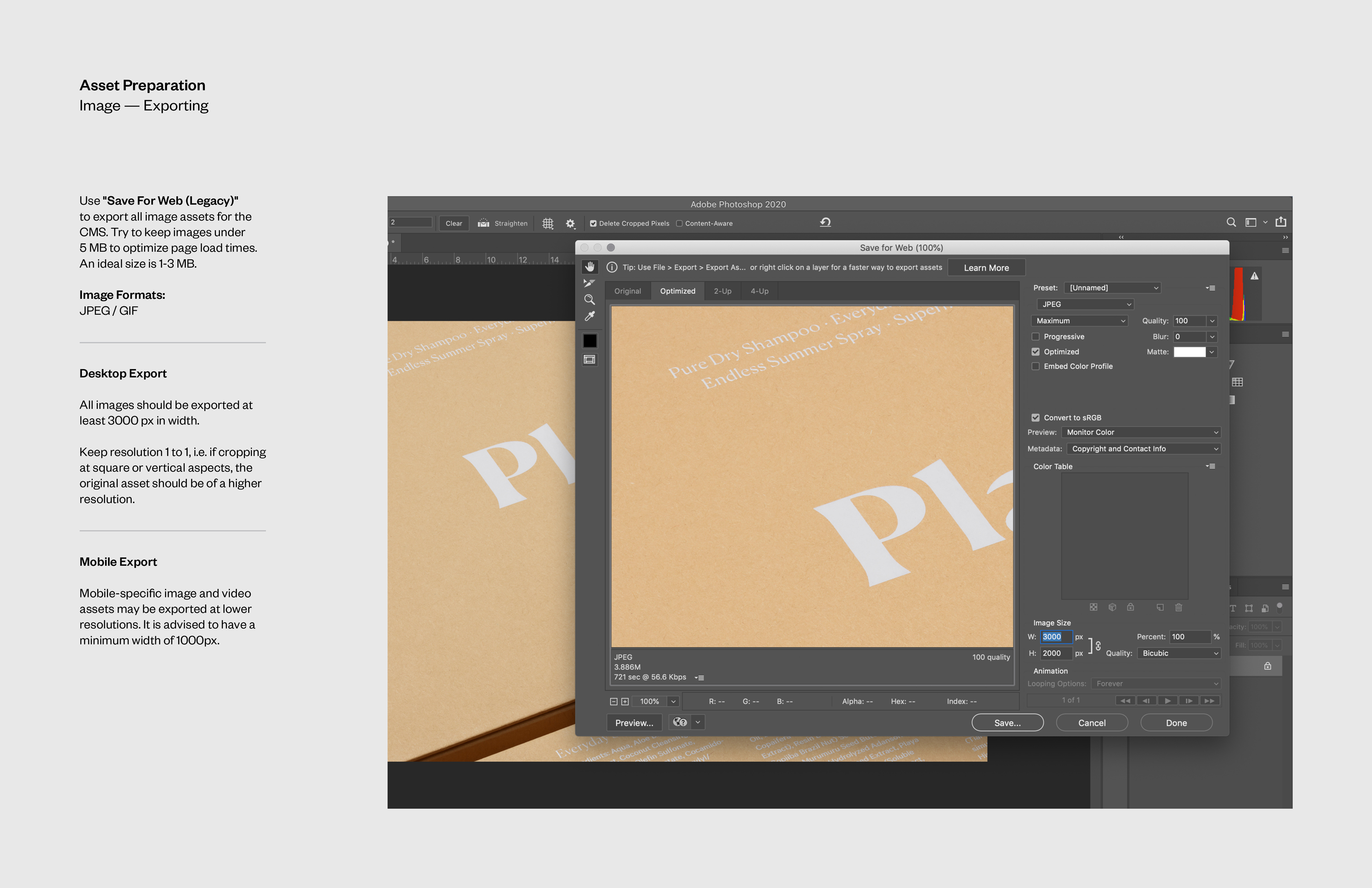
Task: Select the Slice Select tool
Action: coord(589,283)
